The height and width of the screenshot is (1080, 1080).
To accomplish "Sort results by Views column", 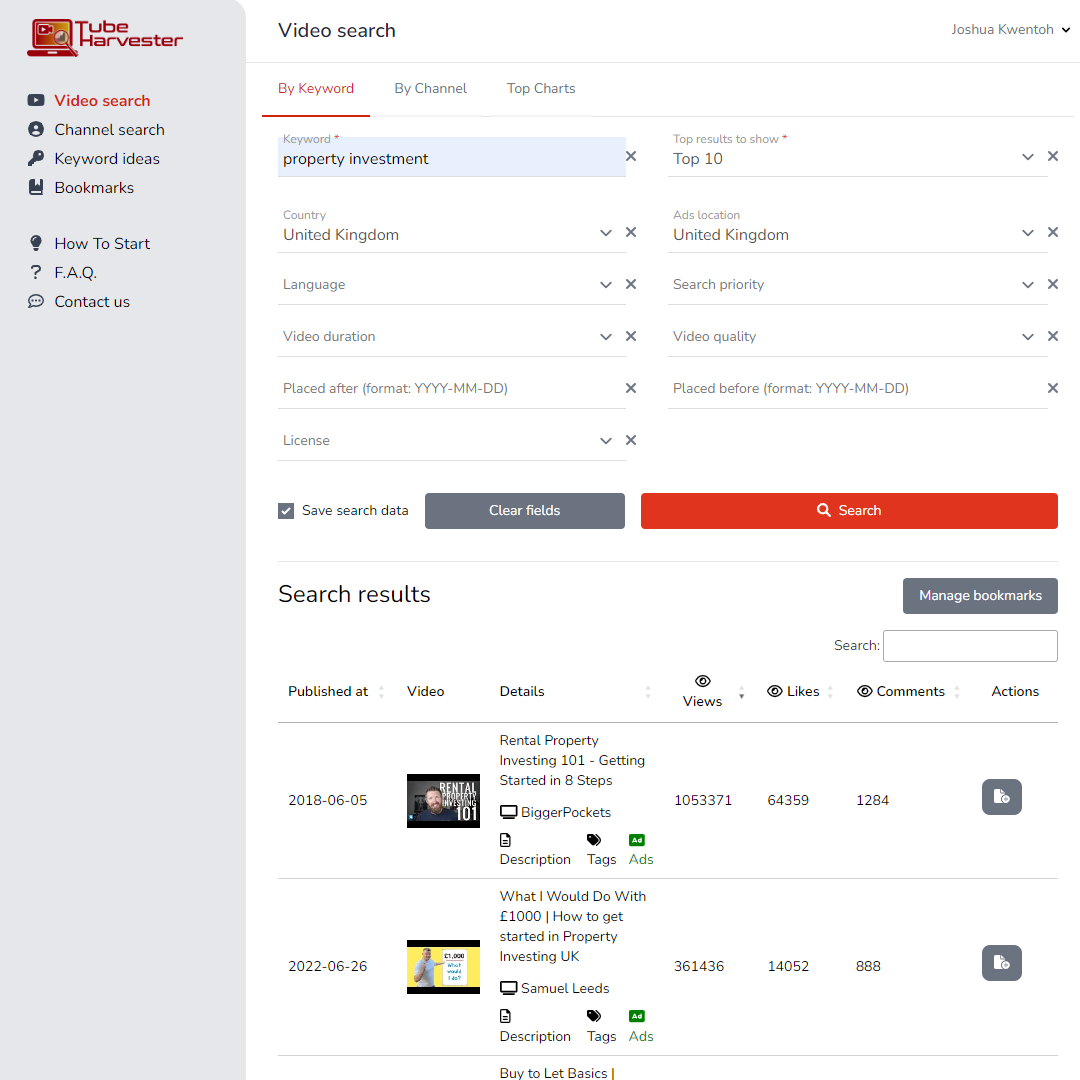I will pyautogui.click(x=703, y=691).
